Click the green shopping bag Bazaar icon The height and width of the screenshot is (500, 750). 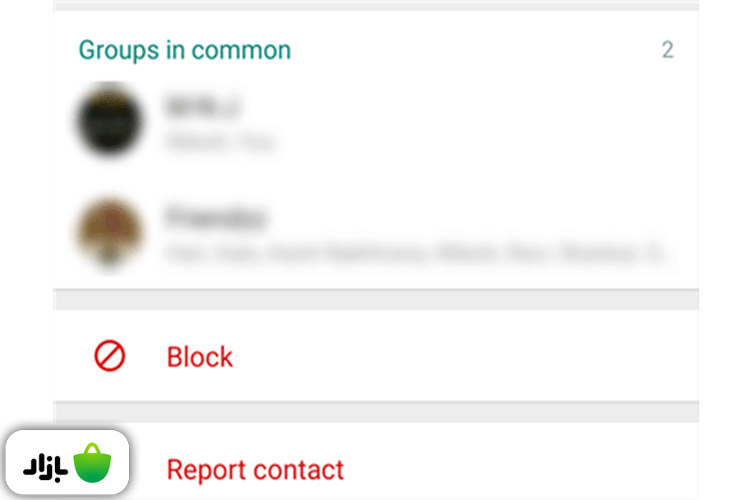[x=92, y=463]
